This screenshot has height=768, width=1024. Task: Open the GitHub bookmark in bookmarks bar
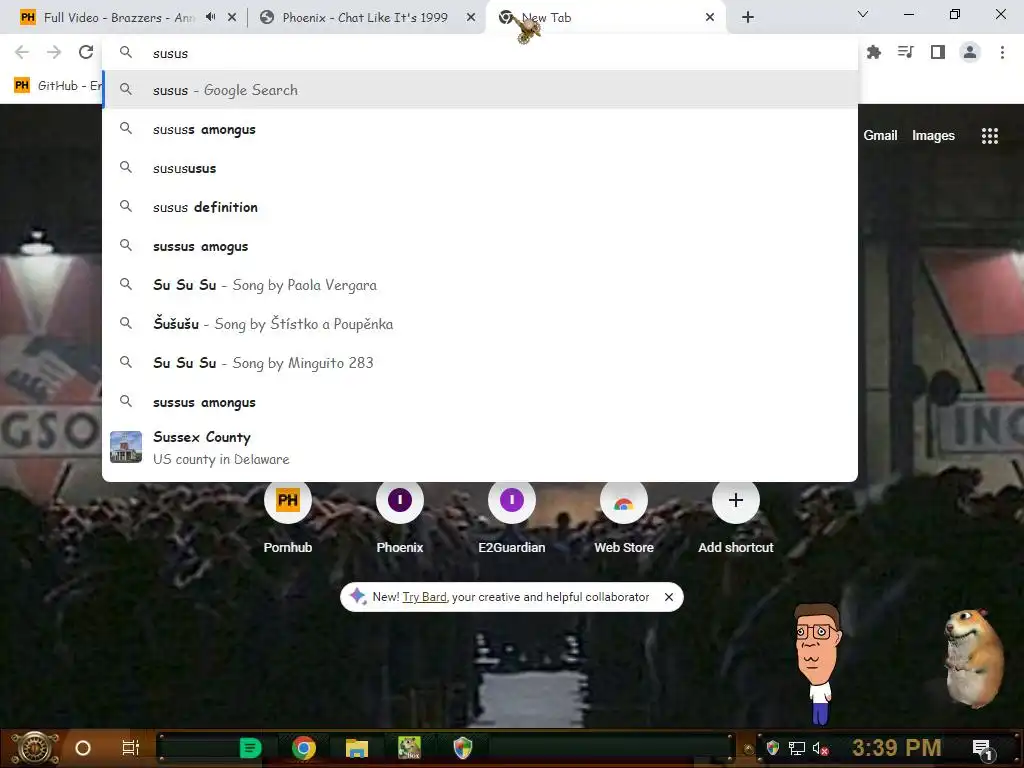click(57, 86)
